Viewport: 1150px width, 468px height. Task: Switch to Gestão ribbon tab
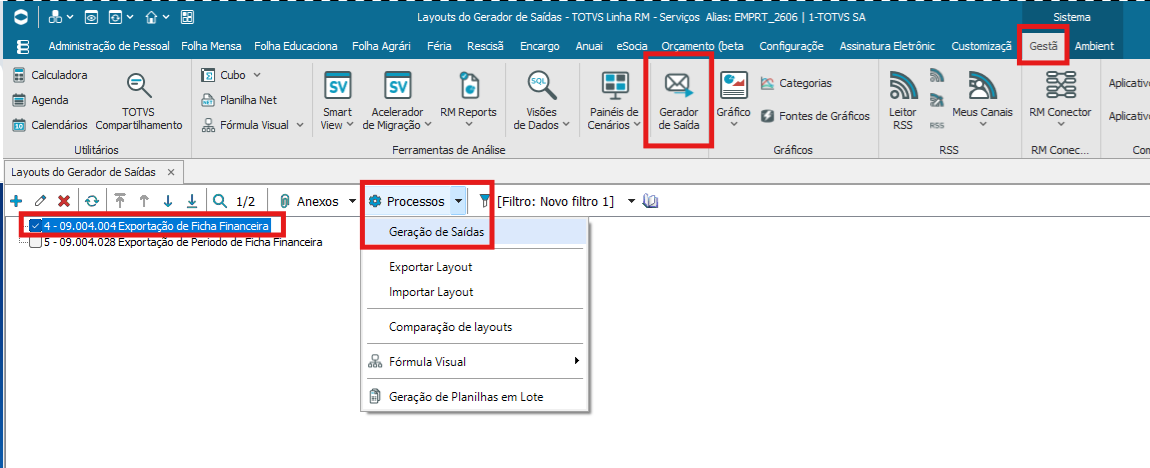click(x=1044, y=45)
